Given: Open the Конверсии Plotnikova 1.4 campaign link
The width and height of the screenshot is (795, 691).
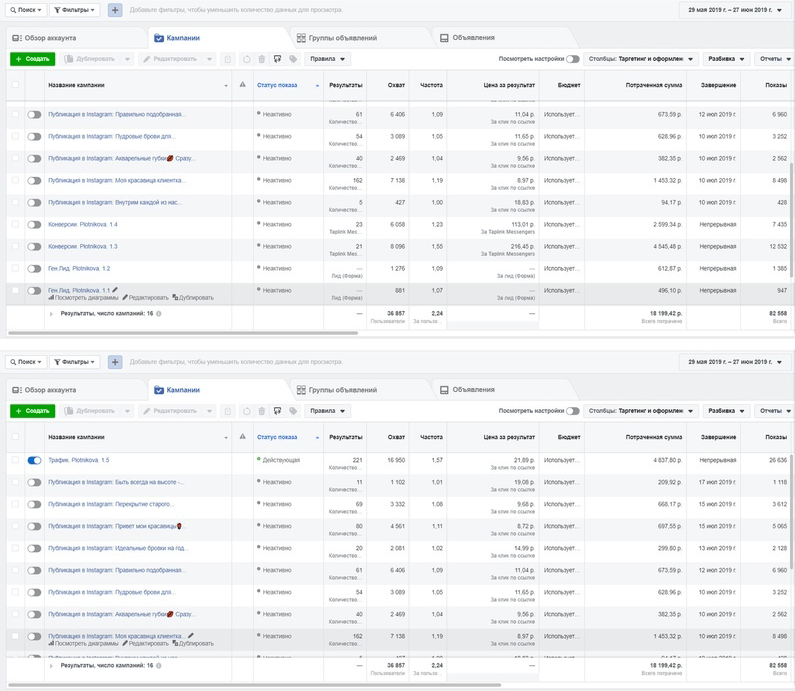Looking at the screenshot, I should pyautogui.click(x=83, y=225).
